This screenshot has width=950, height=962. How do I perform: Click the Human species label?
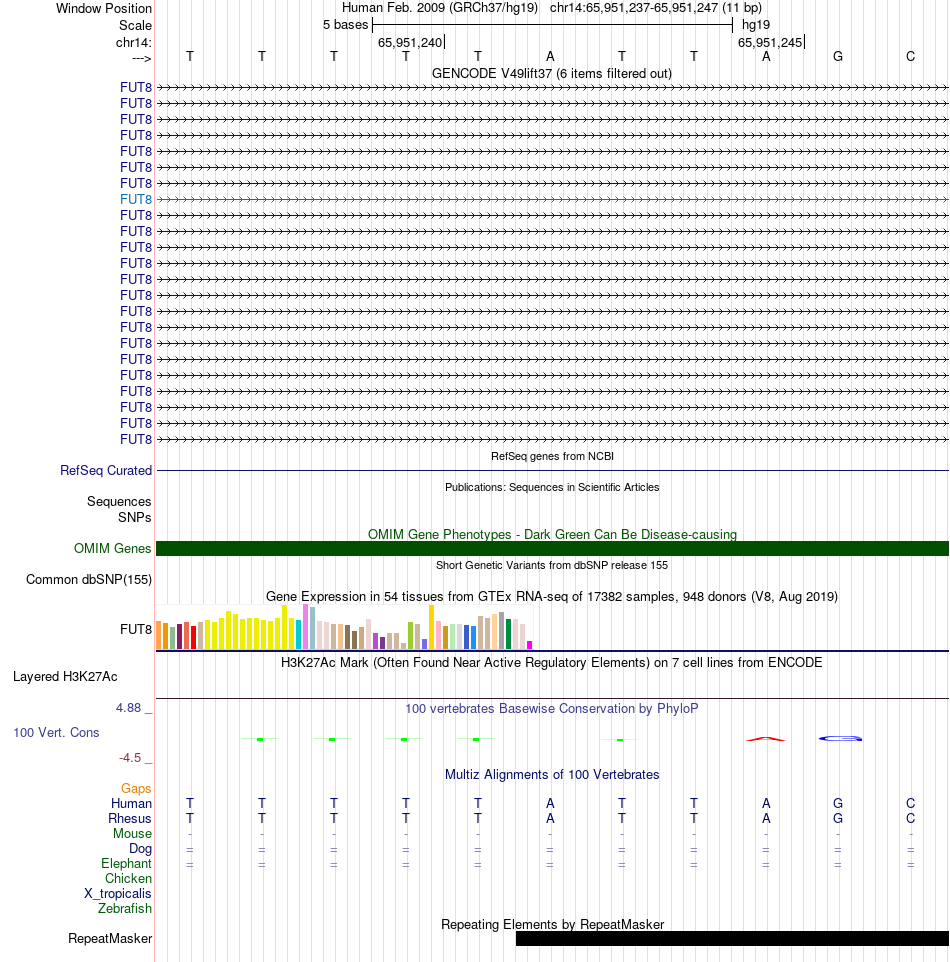coord(131,804)
